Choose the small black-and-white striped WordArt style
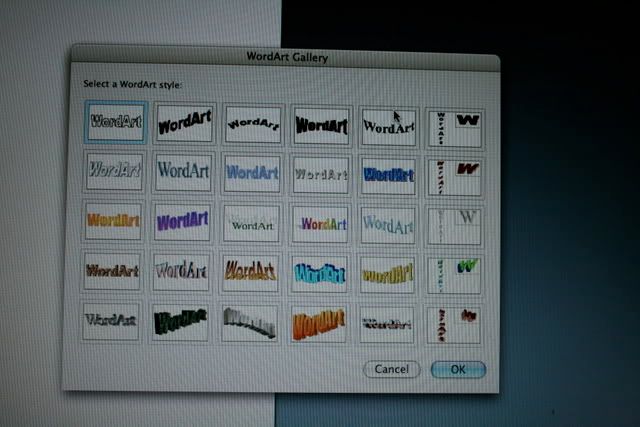 click(x=387, y=324)
